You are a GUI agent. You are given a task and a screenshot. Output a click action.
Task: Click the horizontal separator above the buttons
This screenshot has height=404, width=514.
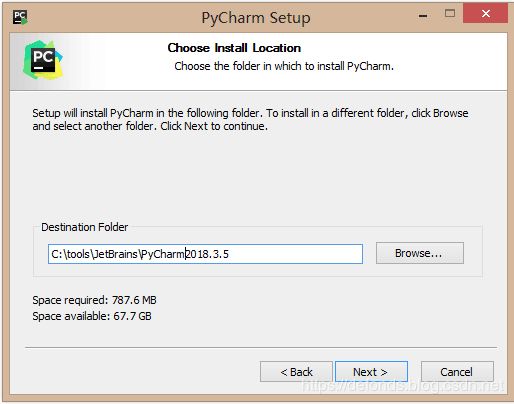[x=261, y=348]
